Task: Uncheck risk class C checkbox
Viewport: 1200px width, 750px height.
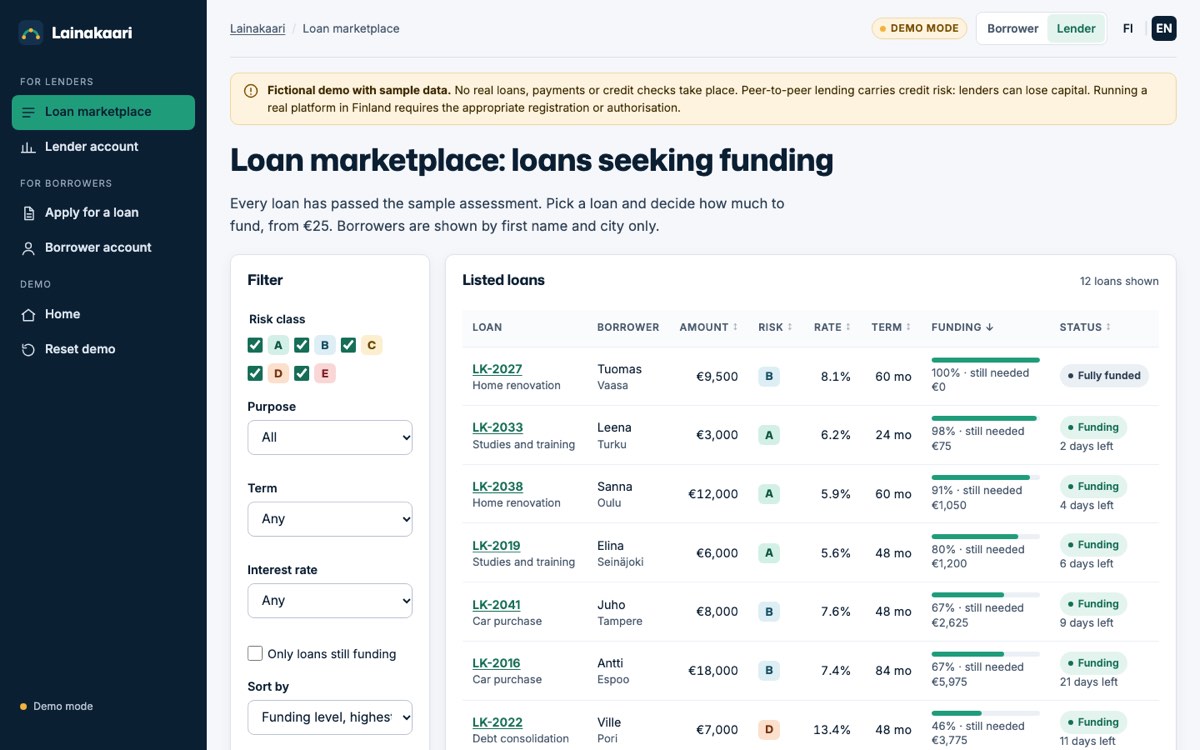Action: pyautogui.click(x=348, y=345)
